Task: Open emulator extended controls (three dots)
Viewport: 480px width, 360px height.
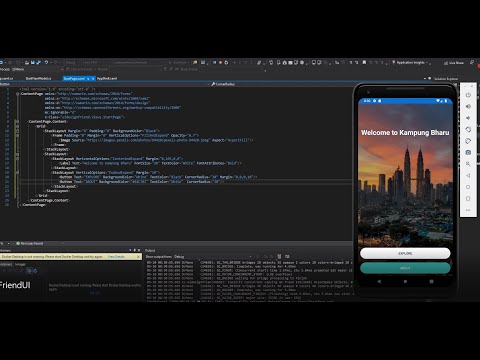Action: click(468, 210)
